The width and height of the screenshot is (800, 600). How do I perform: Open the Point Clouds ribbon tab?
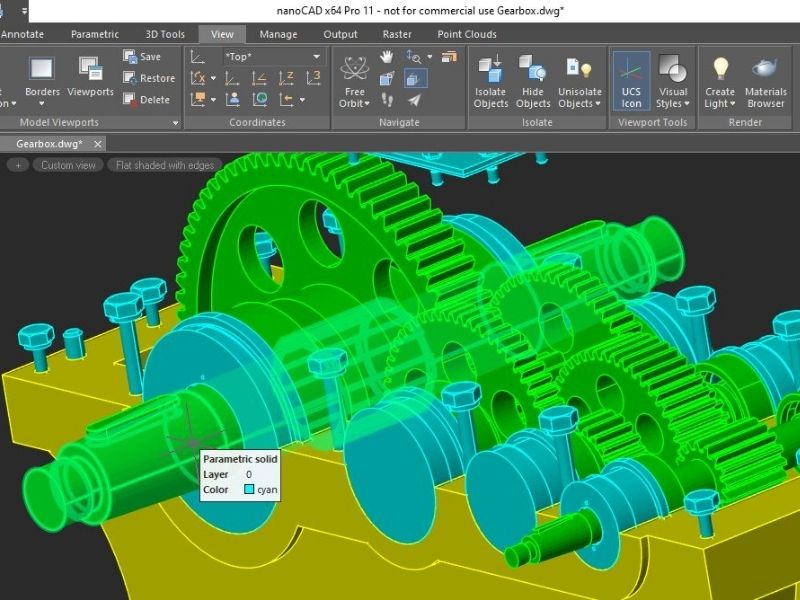tap(467, 34)
